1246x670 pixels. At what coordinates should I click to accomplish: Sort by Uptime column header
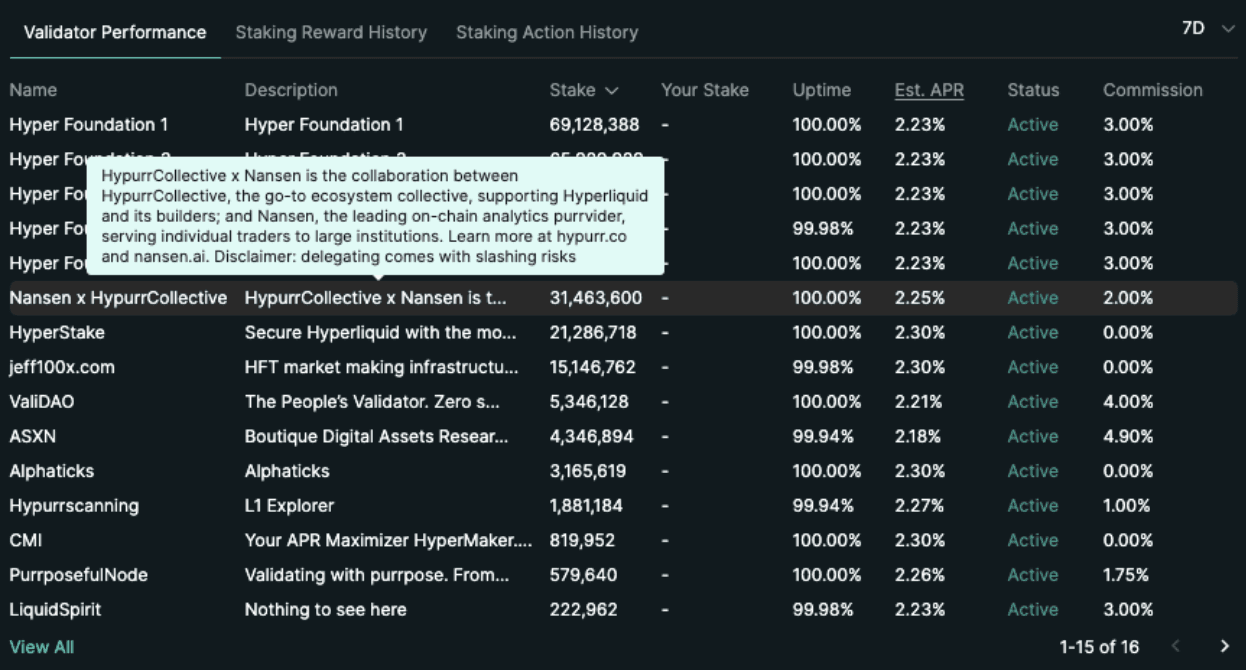coord(821,90)
